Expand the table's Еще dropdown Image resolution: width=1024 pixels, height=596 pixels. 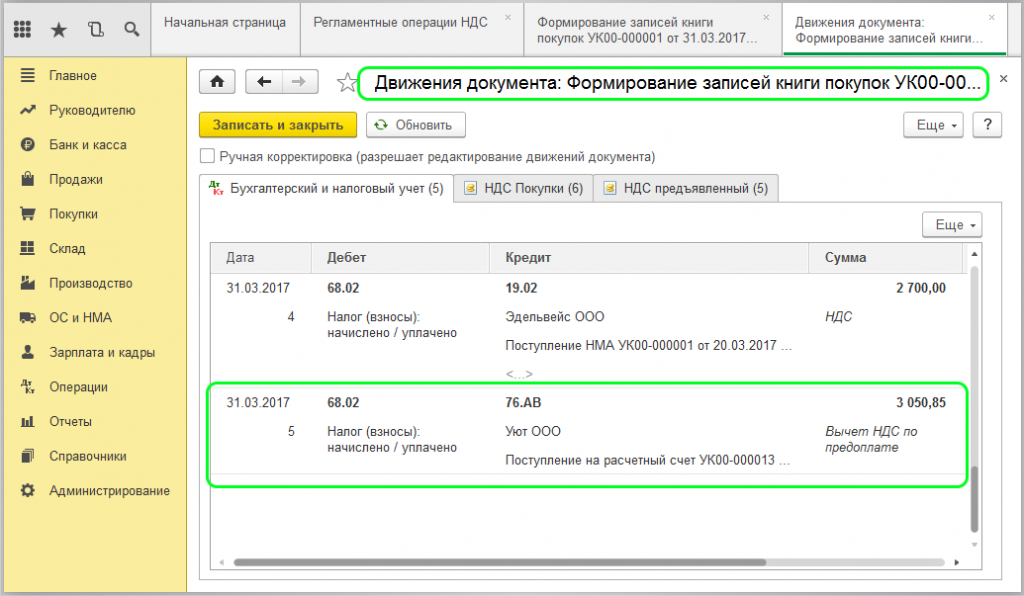click(x=950, y=225)
